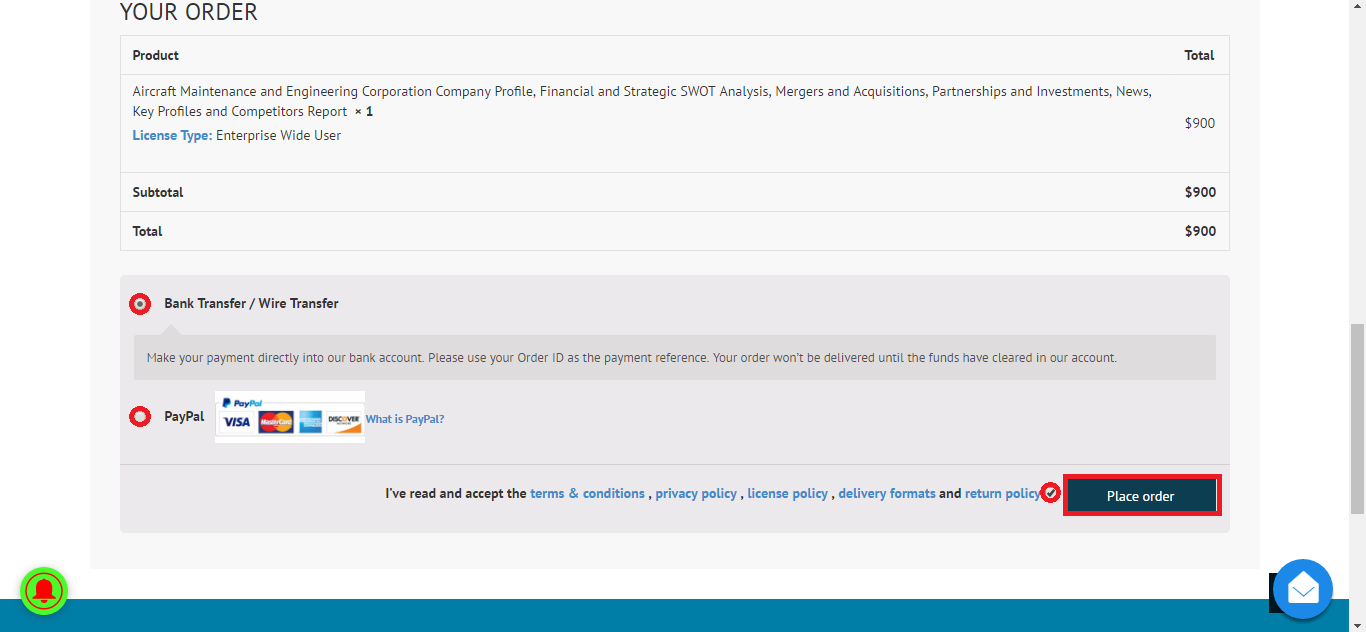Click the green notification bell icon
This screenshot has height=632, width=1366.
tap(44, 590)
